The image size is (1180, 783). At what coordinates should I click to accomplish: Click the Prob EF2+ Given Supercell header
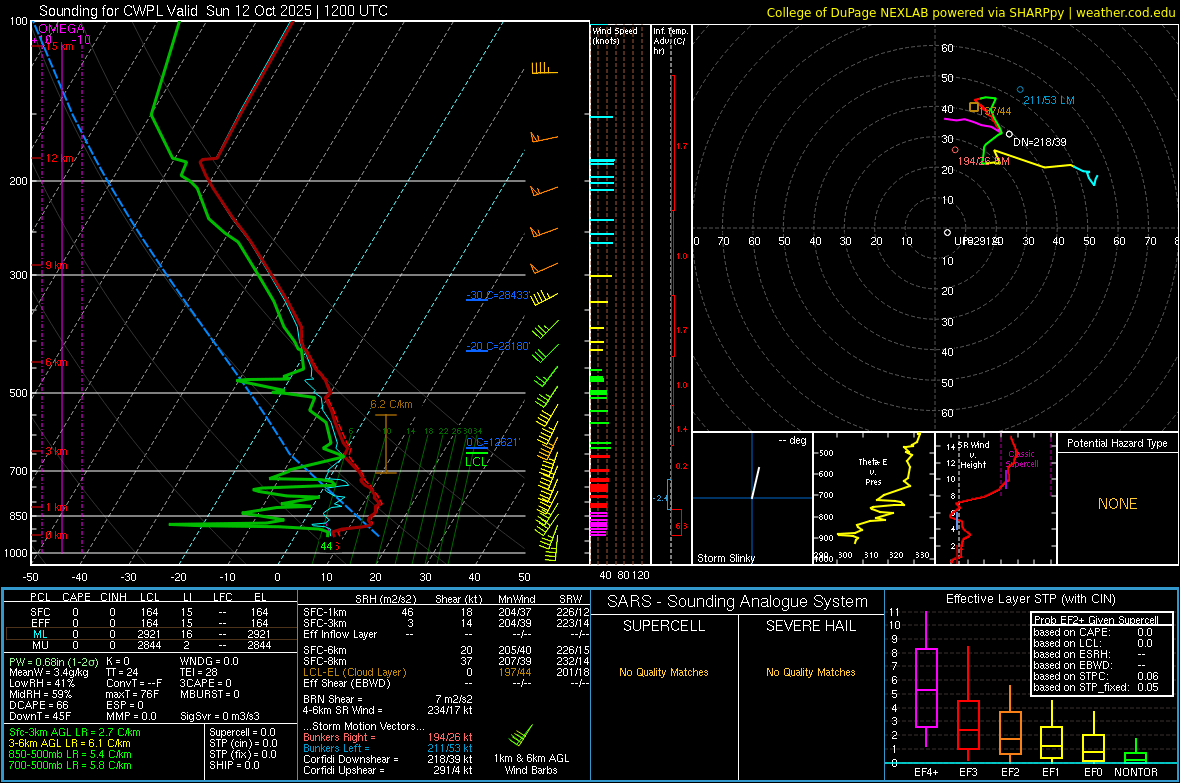pos(1096,620)
